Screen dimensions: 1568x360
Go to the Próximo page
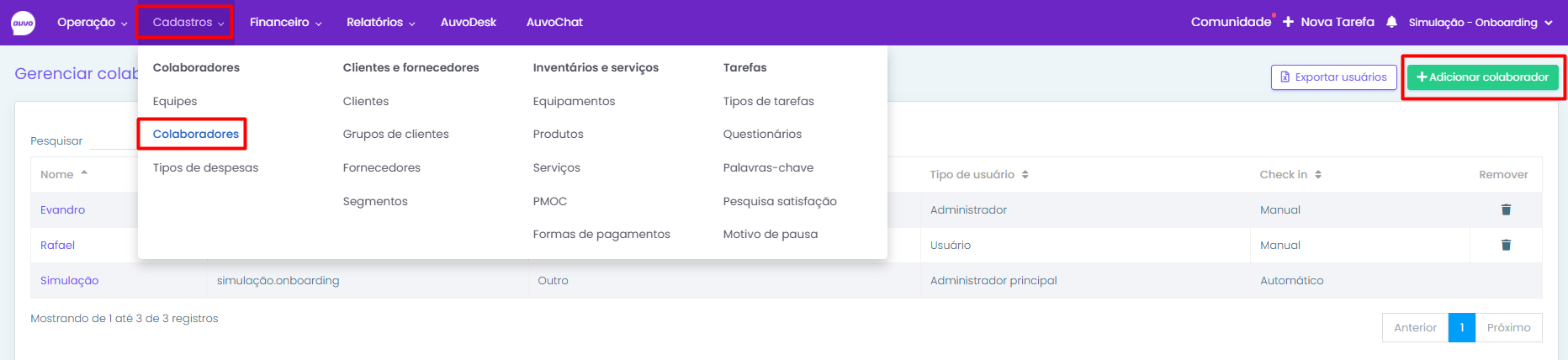pyautogui.click(x=1508, y=328)
